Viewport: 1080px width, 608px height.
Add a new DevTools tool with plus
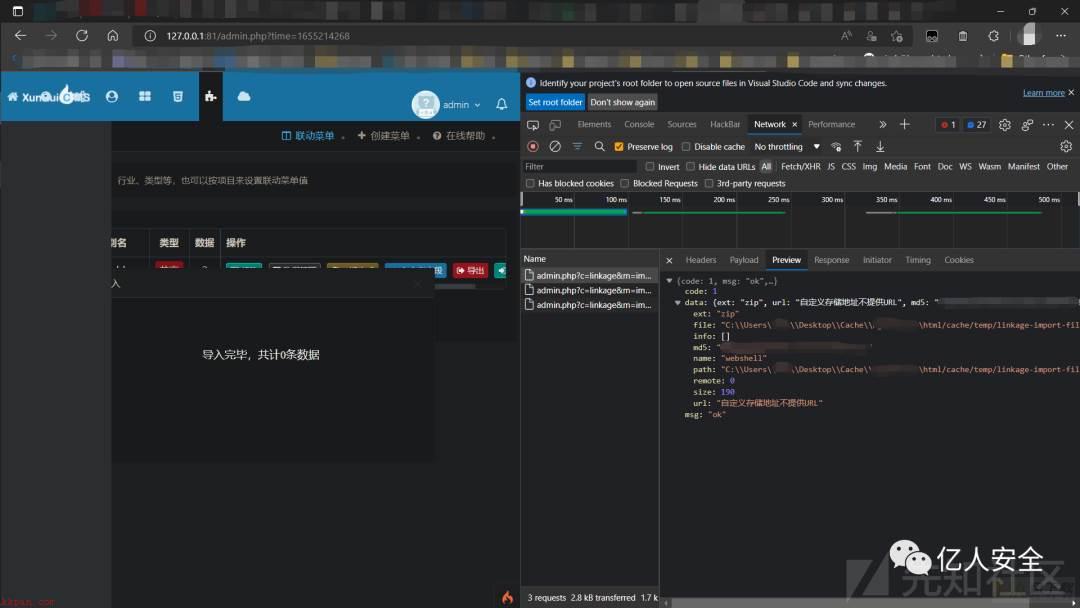pyautogui.click(x=904, y=125)
